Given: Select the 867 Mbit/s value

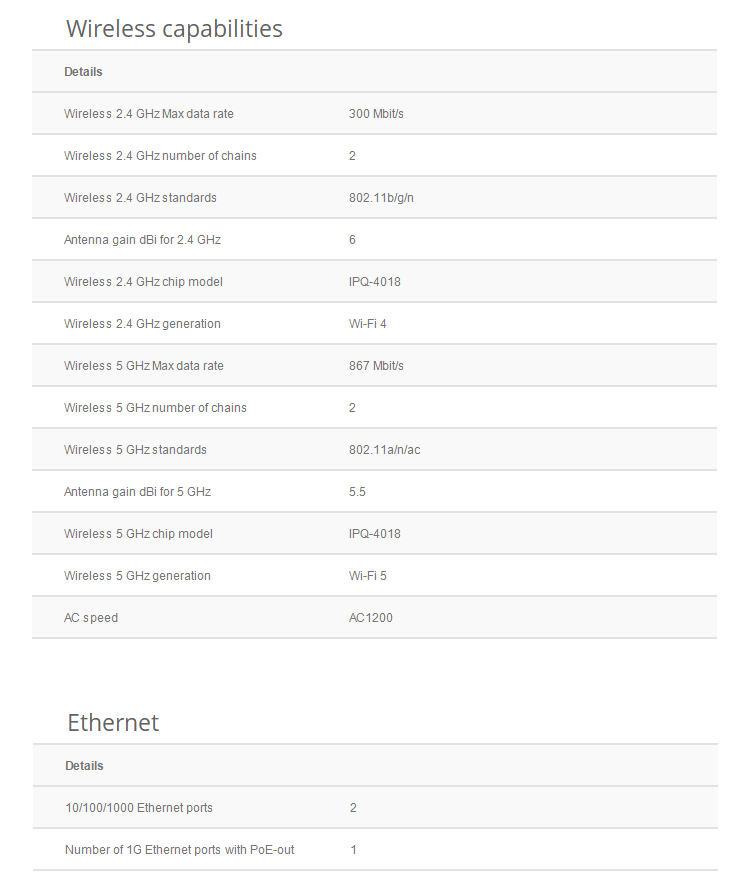Looking at the screenshot, I should point(376,366).
